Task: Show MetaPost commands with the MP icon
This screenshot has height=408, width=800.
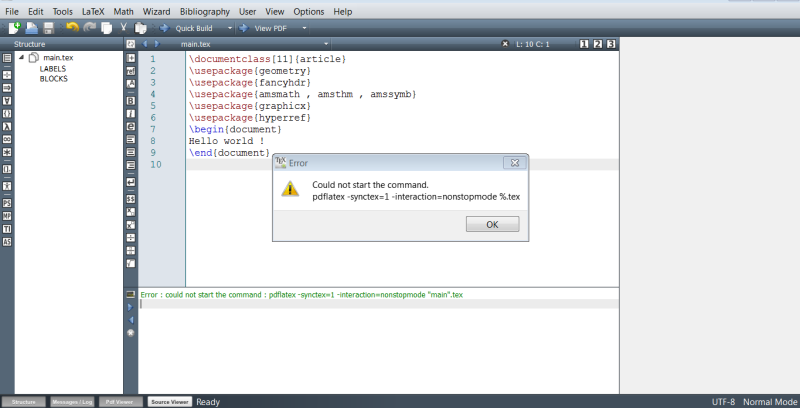Action: (7, 216)
